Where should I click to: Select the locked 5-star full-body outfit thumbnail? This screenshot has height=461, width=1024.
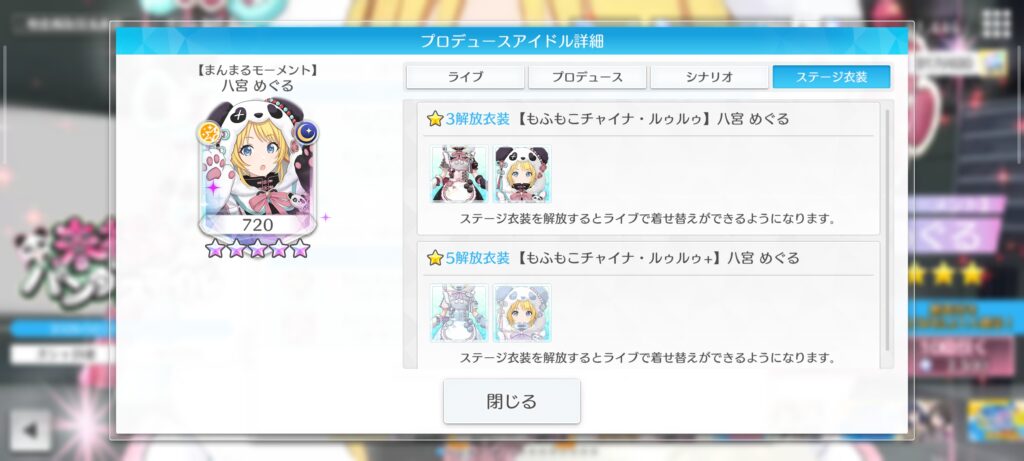pyautogui.click(x=459, y=313)
